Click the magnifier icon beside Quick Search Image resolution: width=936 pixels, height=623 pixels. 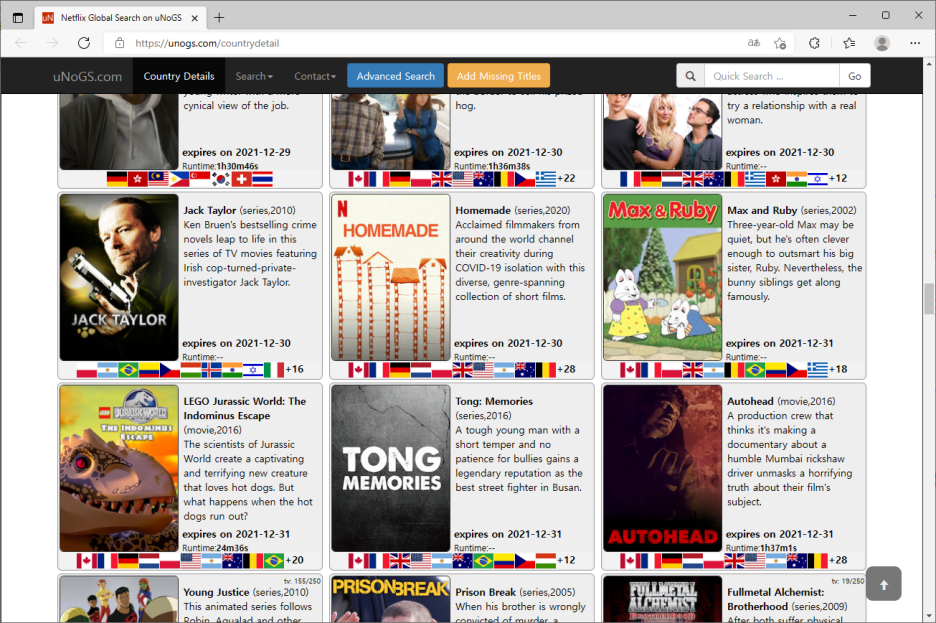(x=691, y=76)
